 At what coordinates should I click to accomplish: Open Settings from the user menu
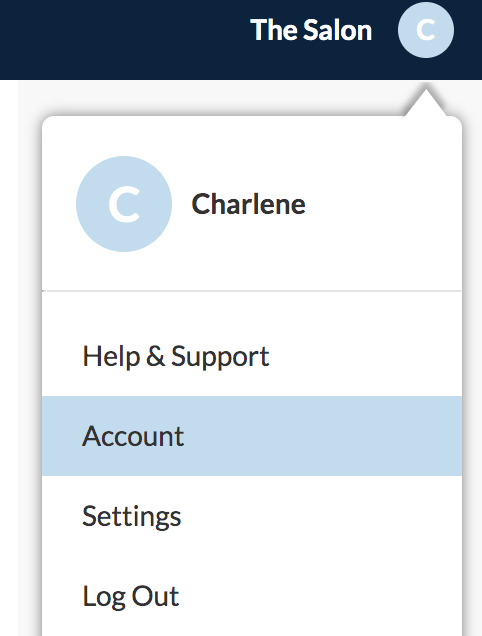click(252, 516)
